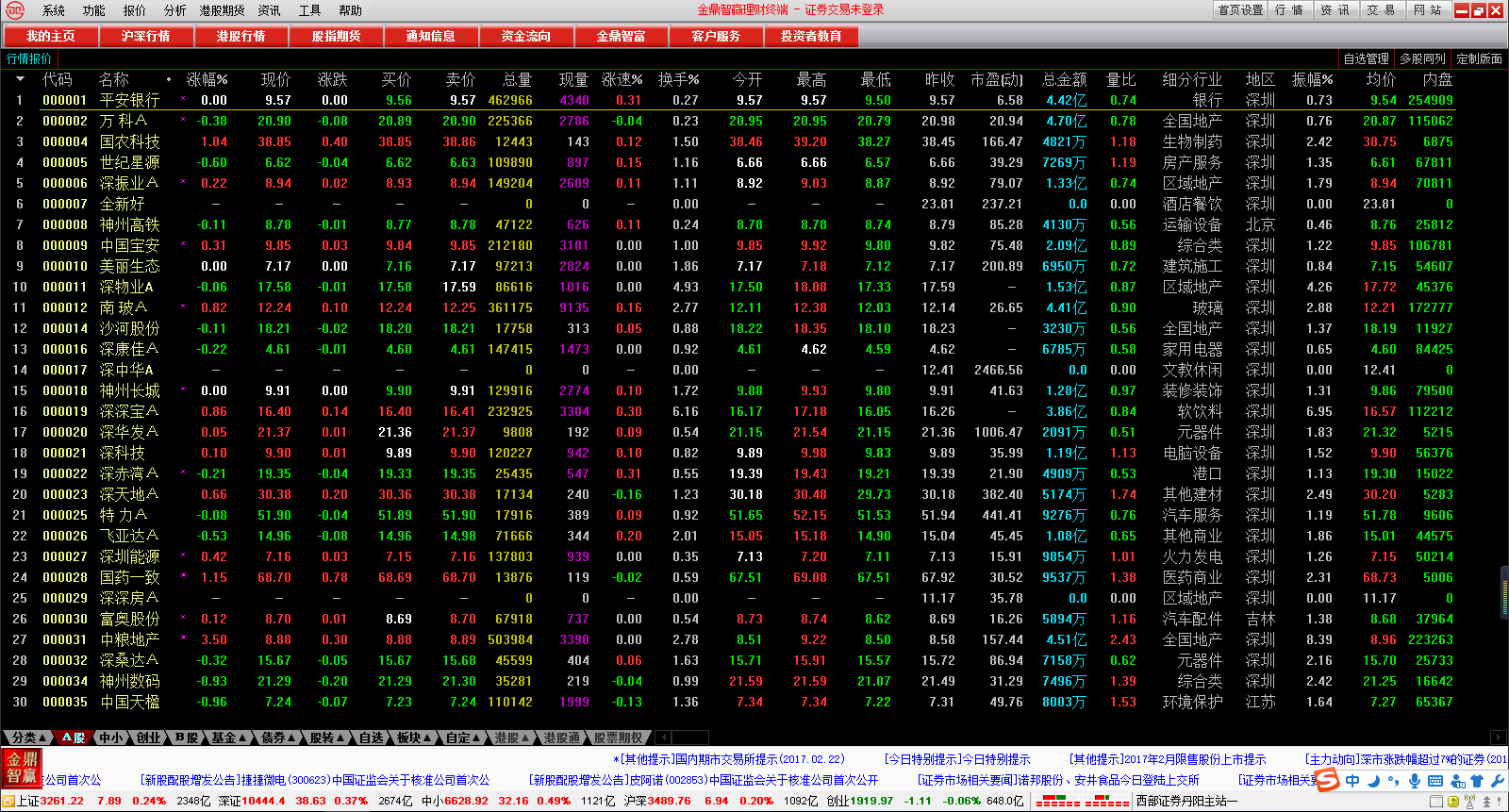Viewport: 1509px width, 812px height.
Task: Click the left scroll arrow beside the bottom tabs
Action: pos(663,737)
